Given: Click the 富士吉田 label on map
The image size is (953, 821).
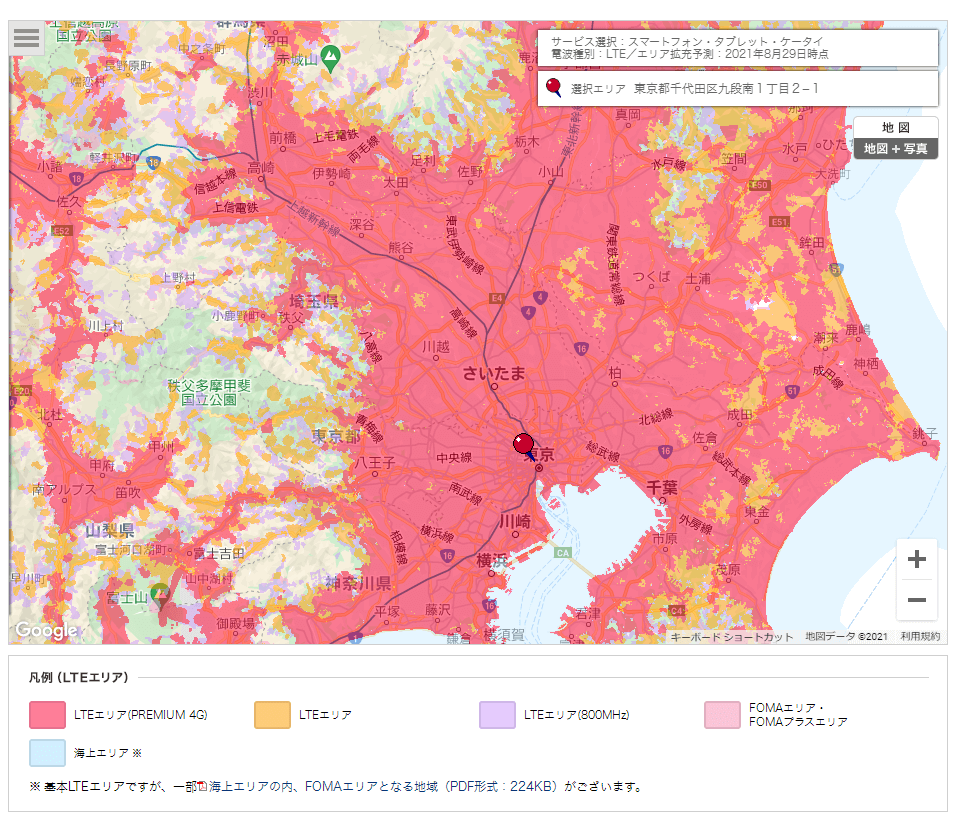Looking at the screenshot, I should tap(219, 554).
